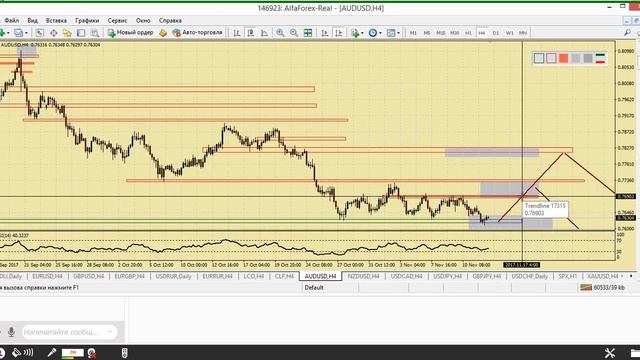Pick the solid orange swatch on chart
The width and height of the screenshot is (640, 360).
(563, 58)
